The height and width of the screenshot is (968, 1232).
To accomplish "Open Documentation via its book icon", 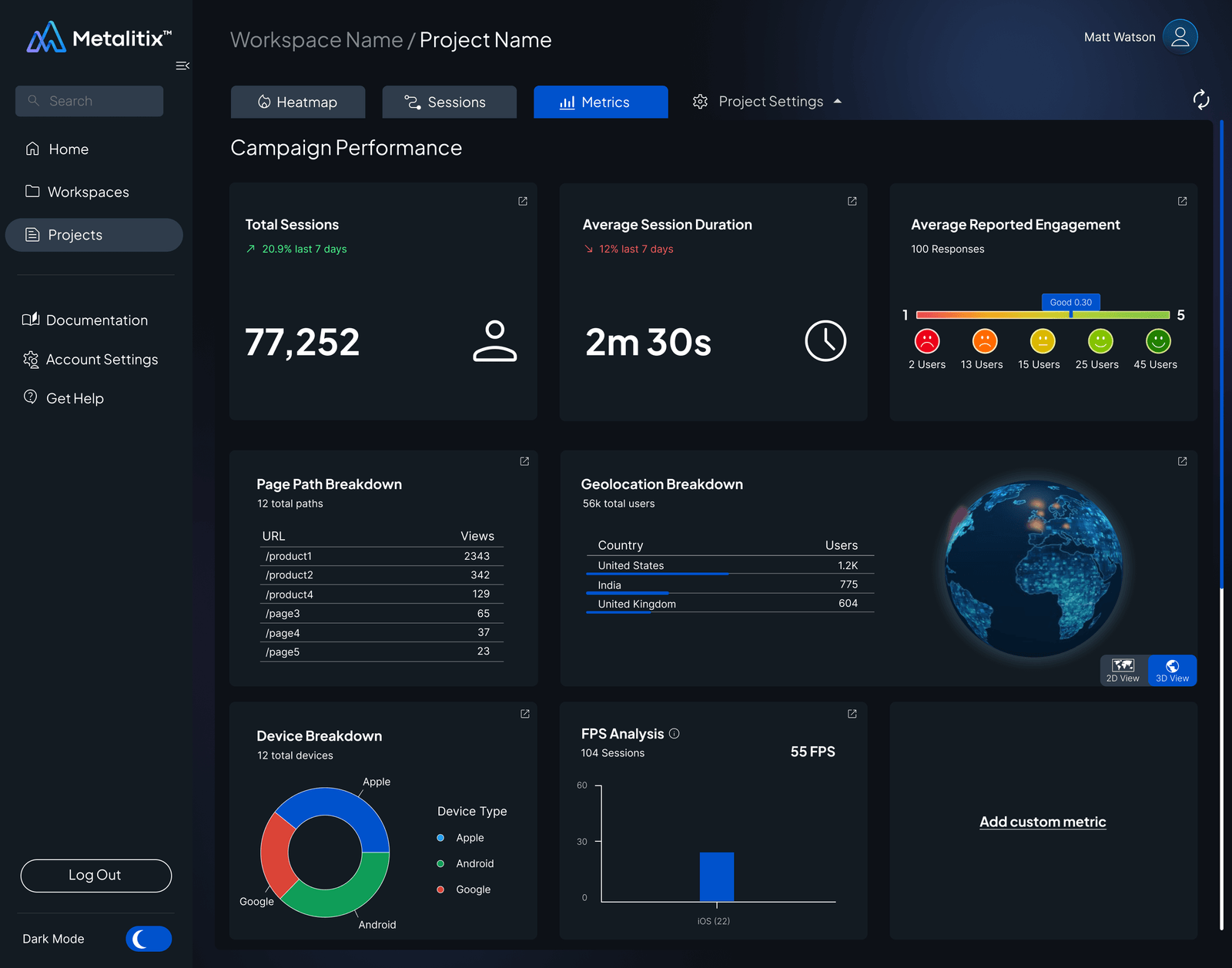I will (x=31, y=320).
